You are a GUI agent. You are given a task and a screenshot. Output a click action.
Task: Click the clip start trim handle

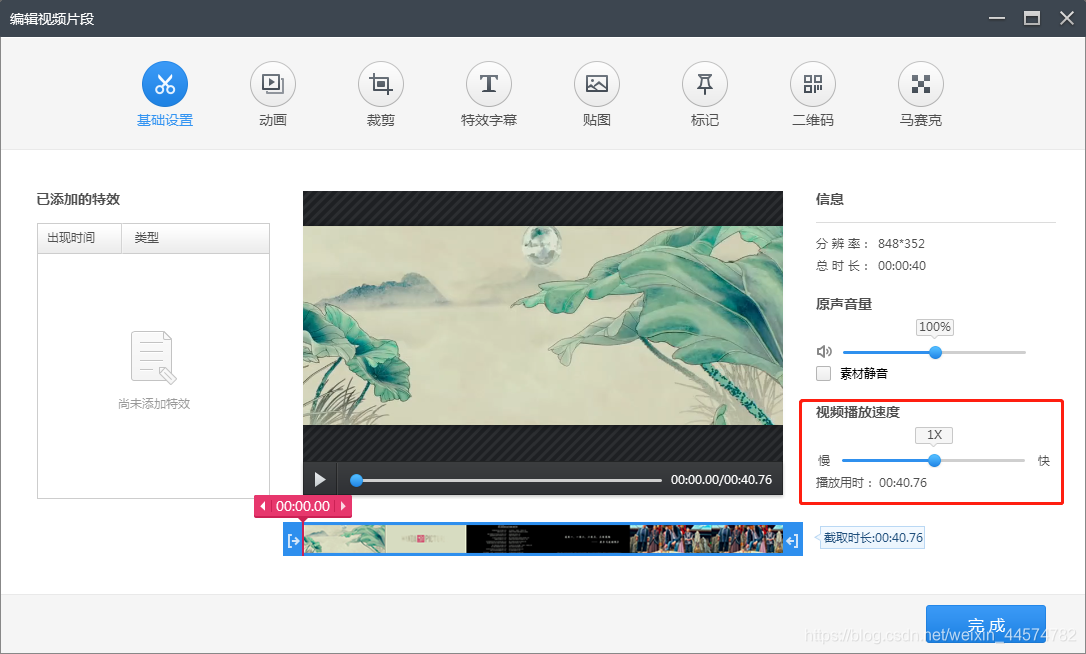point(293,540)
